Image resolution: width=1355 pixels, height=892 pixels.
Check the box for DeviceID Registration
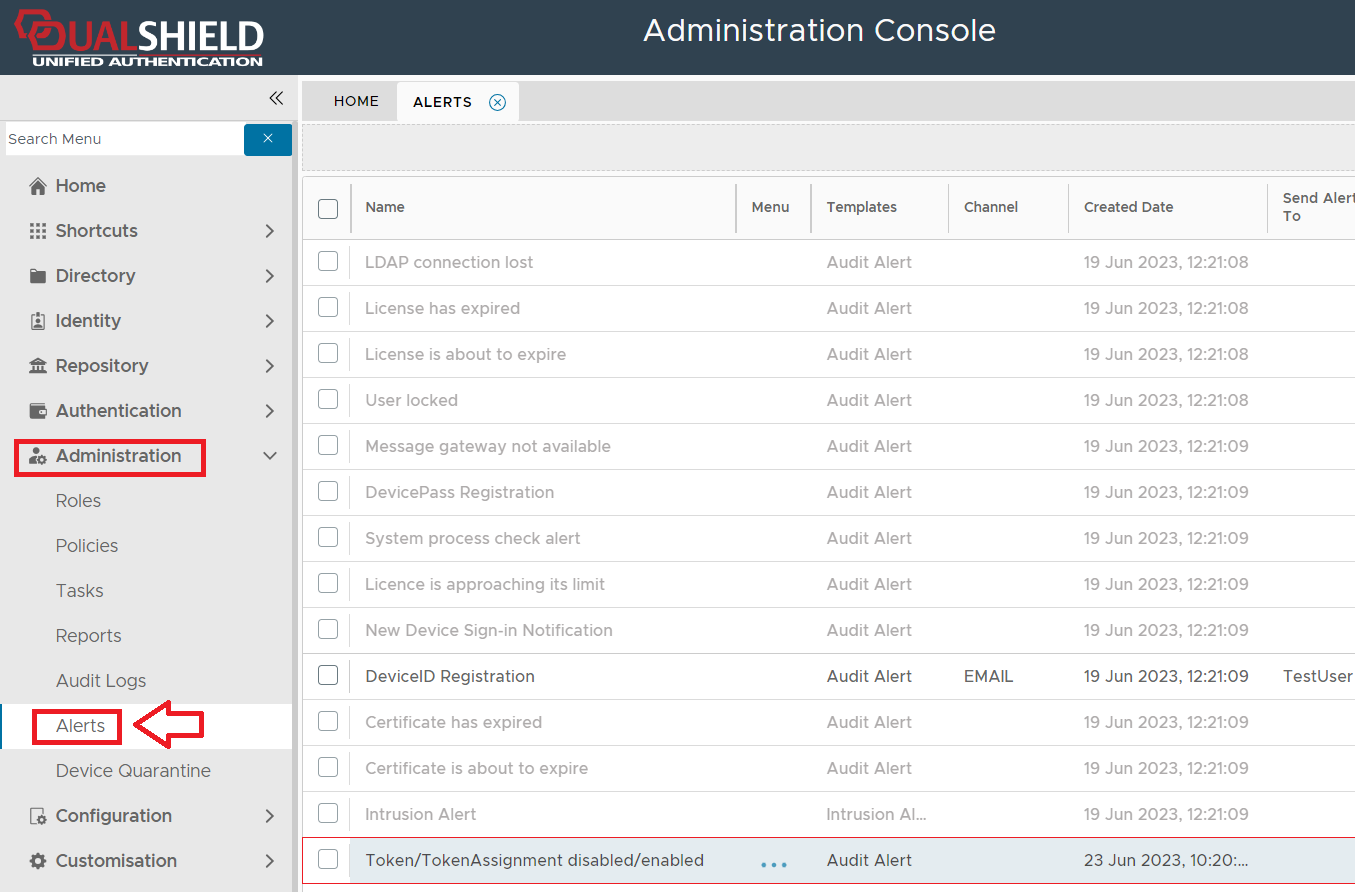tap(328, 676)
